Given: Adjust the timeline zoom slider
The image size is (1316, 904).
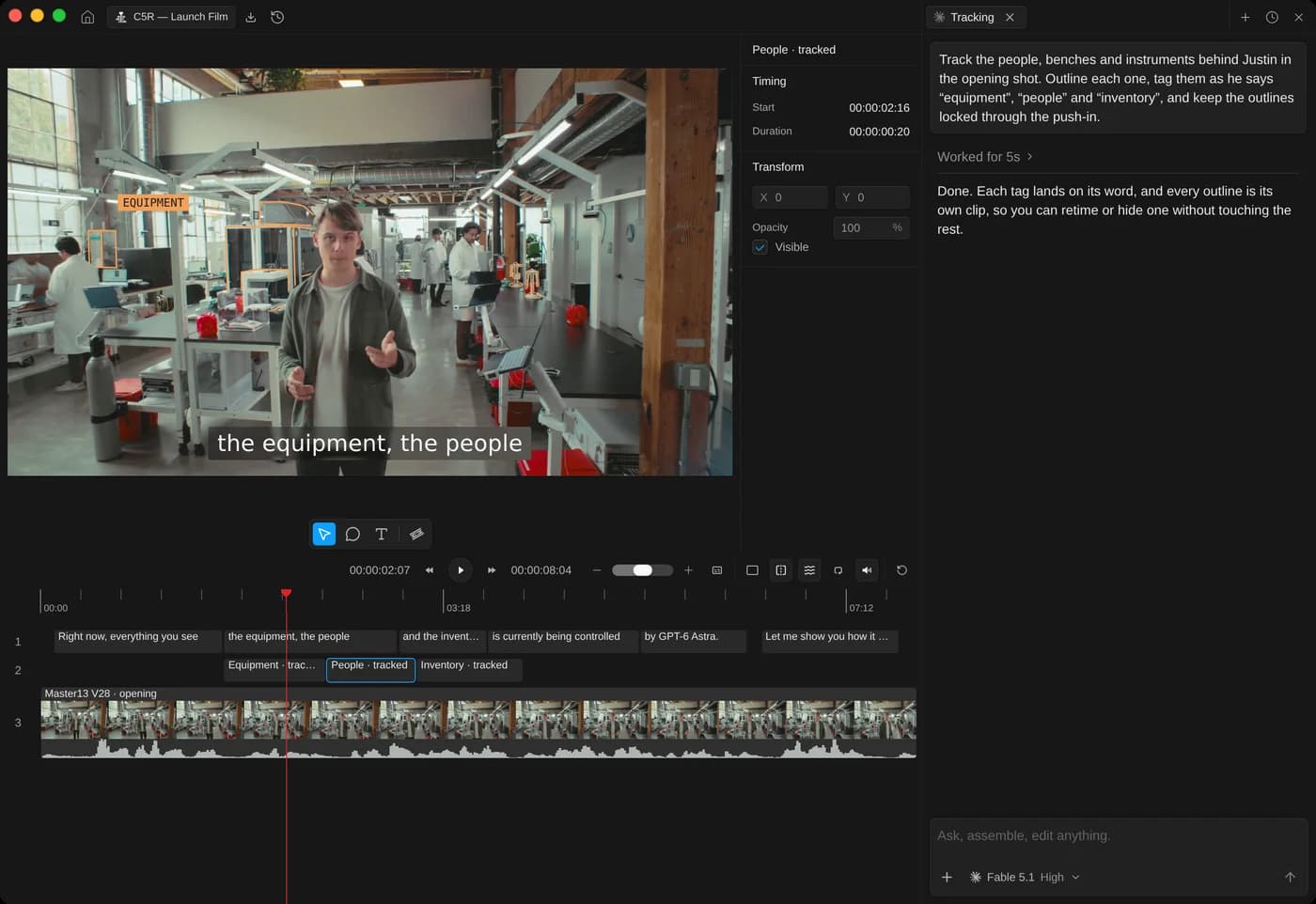Looking at the screenshot, I should 642,570.
